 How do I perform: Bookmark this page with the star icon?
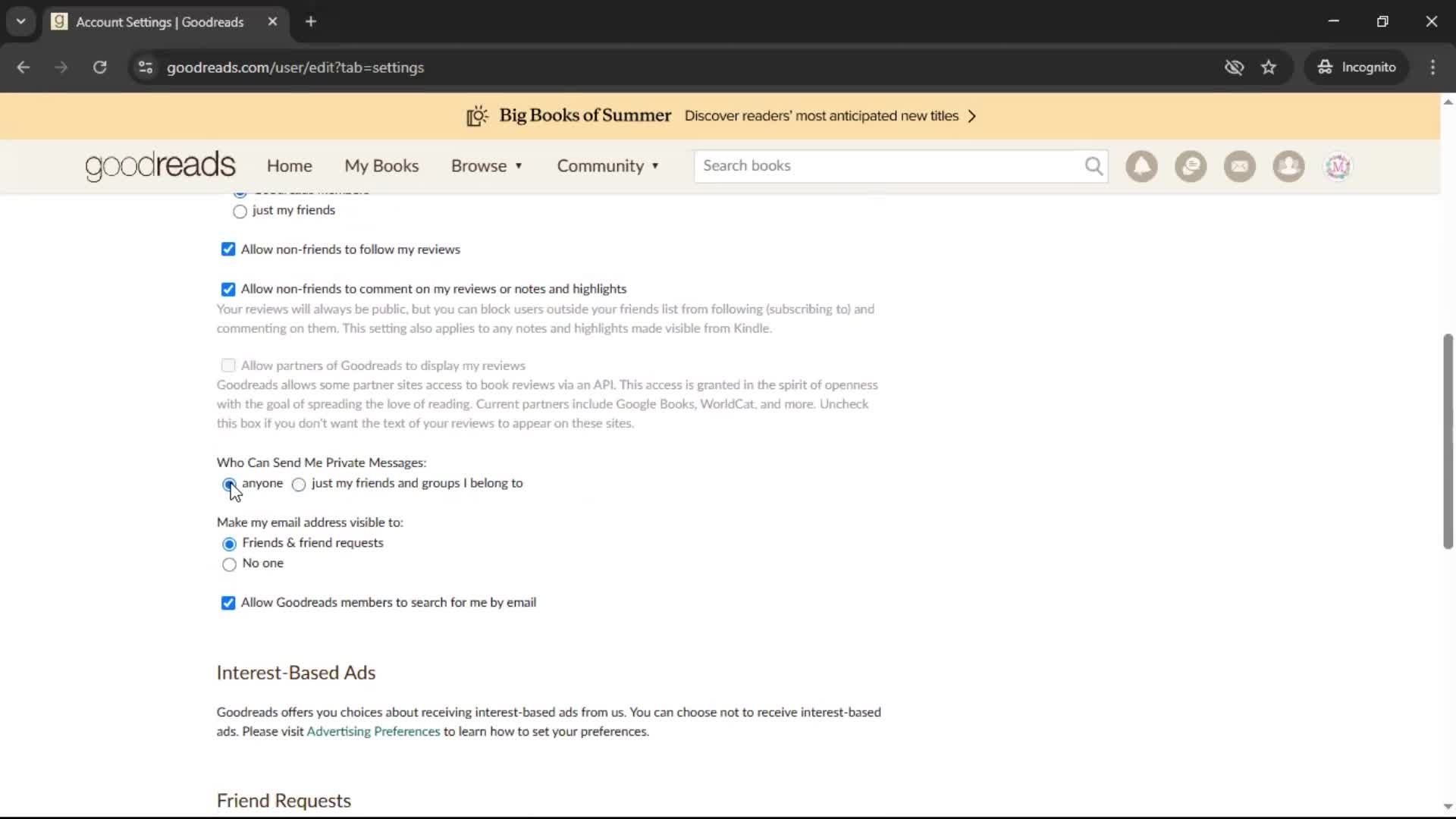coord(1269,67)
